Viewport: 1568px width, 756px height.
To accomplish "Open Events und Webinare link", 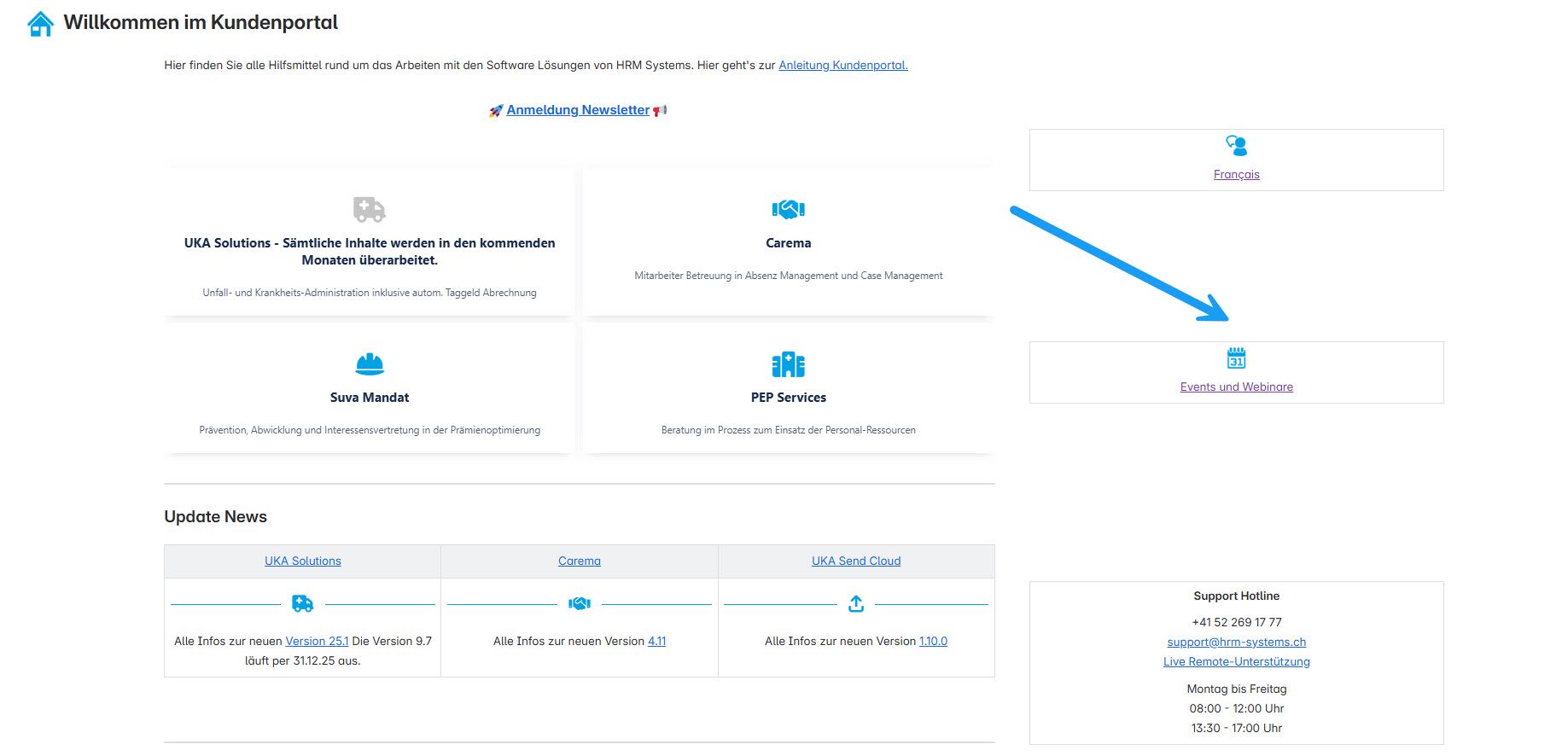I will click(1237, 387).
